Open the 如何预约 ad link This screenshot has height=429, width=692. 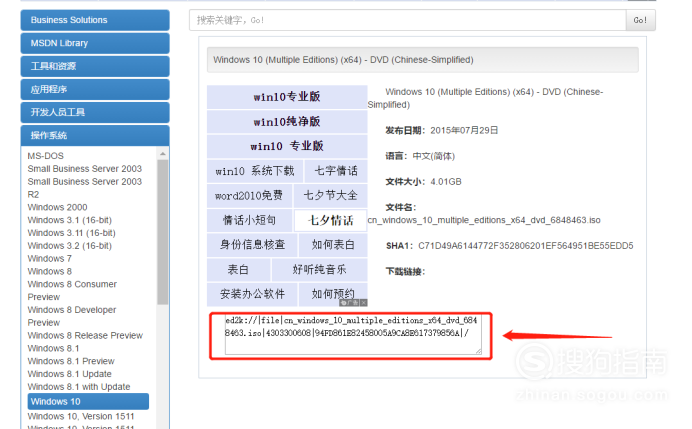coord(333,294)
